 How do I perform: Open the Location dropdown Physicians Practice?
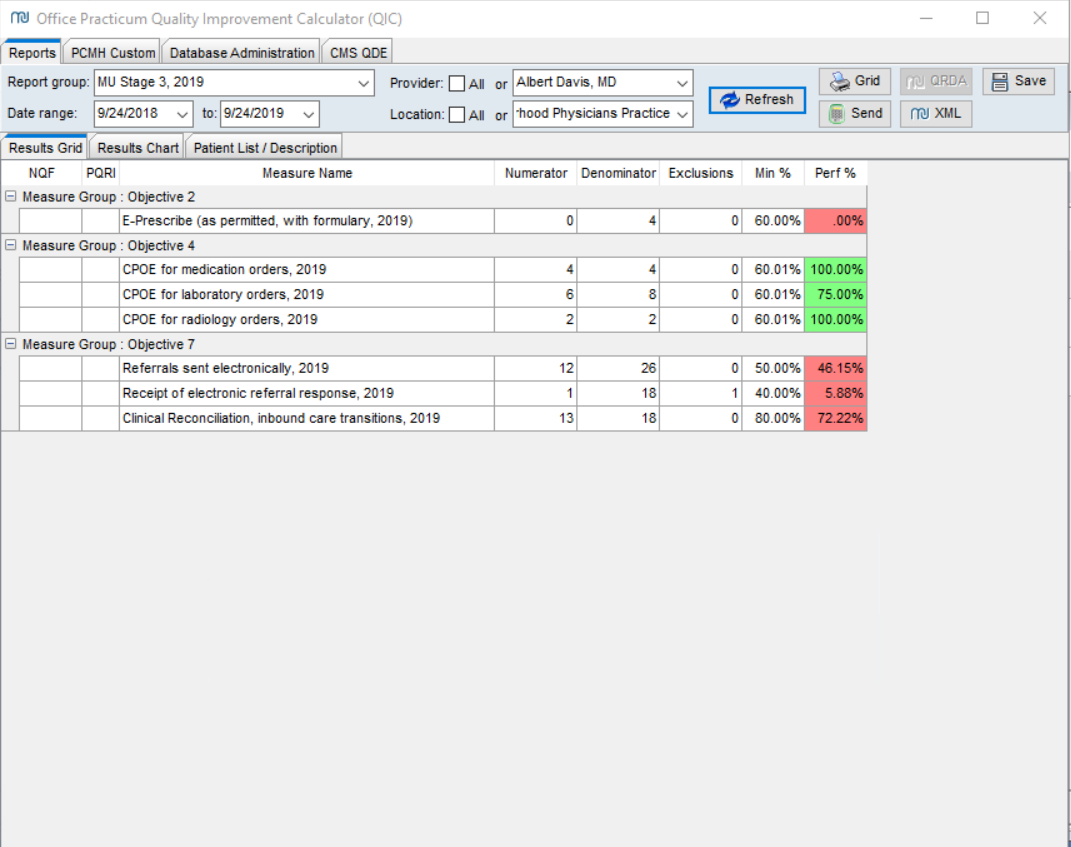[682, 114]
